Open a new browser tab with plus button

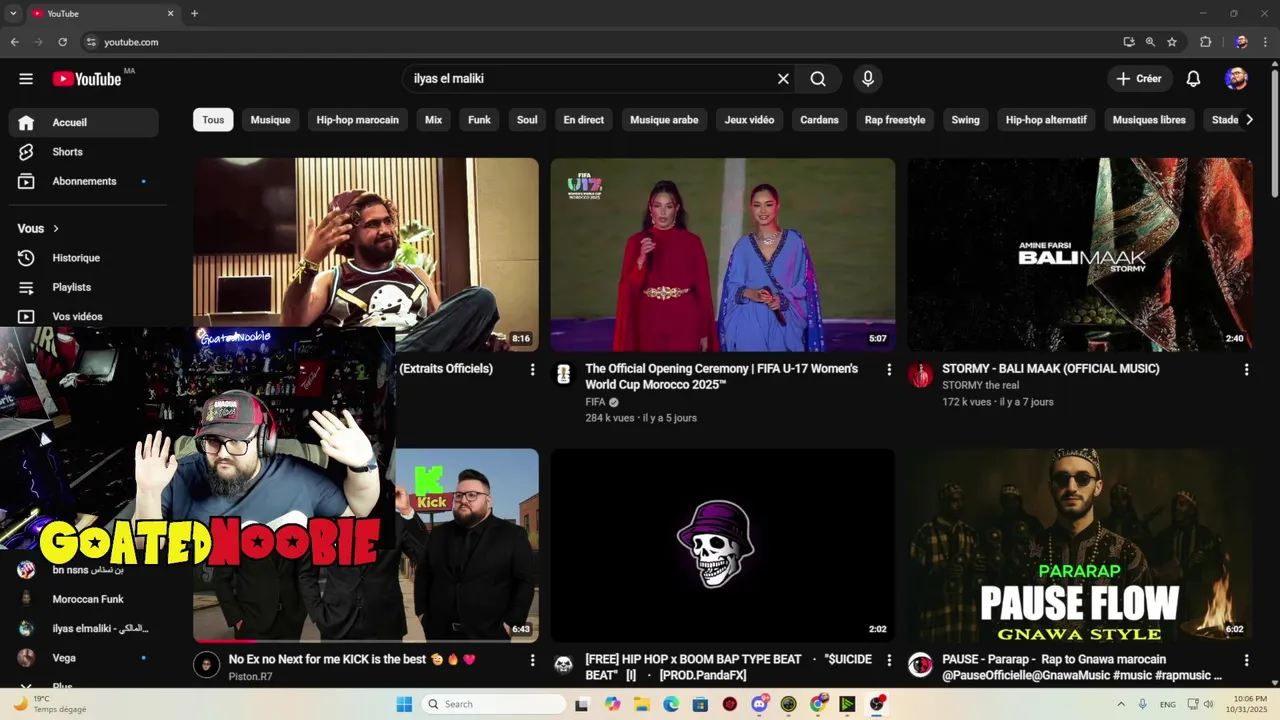[194, 13]
